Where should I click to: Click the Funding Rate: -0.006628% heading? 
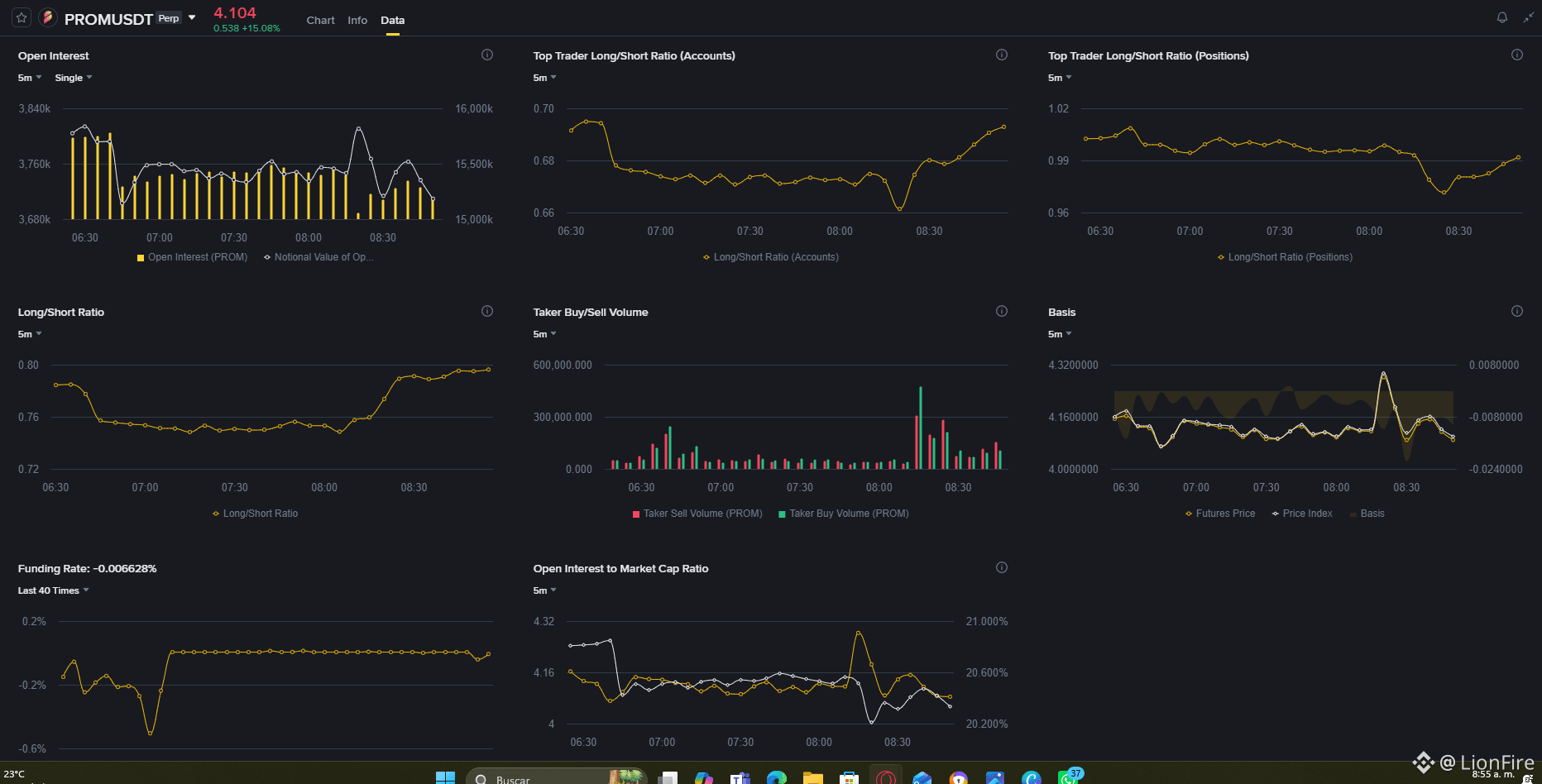point(87,568)
